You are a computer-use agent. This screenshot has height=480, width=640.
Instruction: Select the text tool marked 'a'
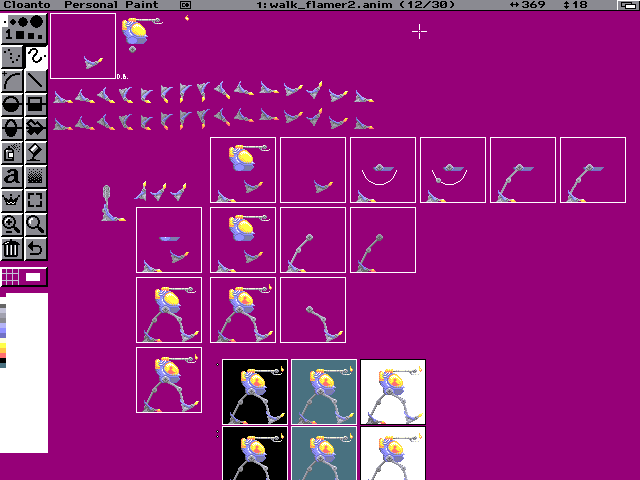(12, 177)
